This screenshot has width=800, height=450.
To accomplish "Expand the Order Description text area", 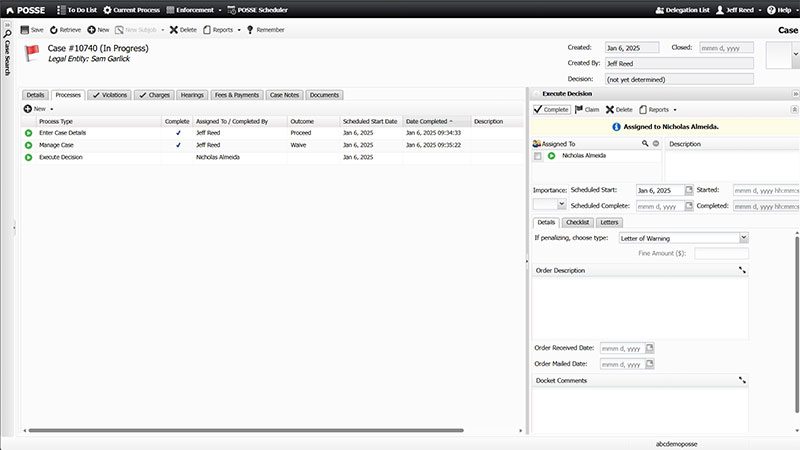I will point(742,270).
